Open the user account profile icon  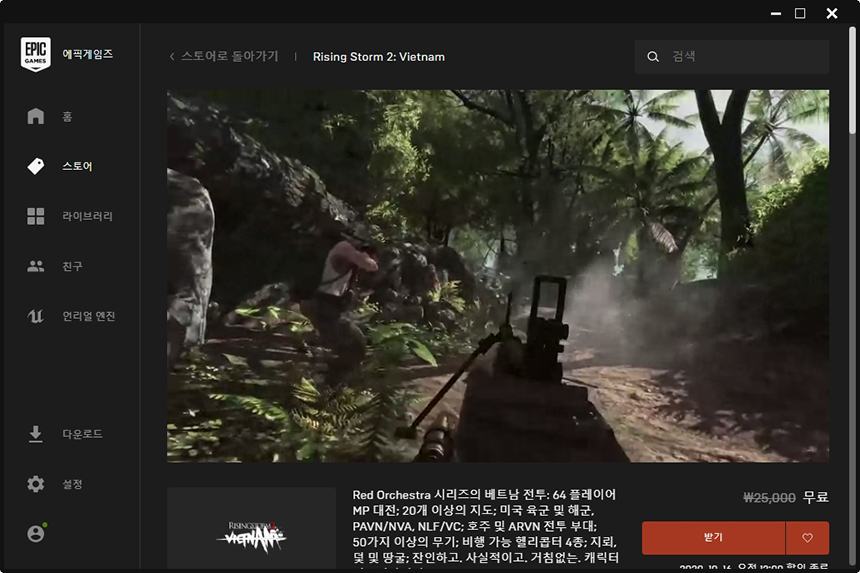[36, 533]
